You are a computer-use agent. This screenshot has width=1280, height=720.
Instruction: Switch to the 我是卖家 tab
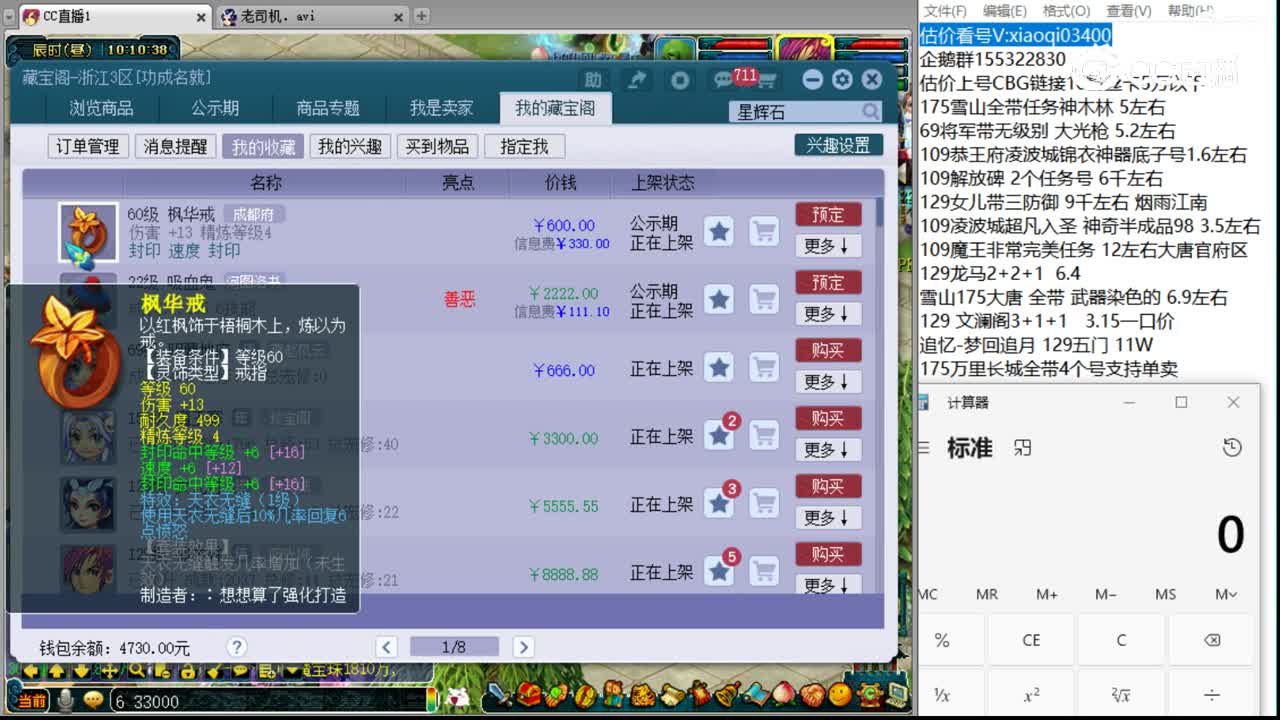(444, 108)
